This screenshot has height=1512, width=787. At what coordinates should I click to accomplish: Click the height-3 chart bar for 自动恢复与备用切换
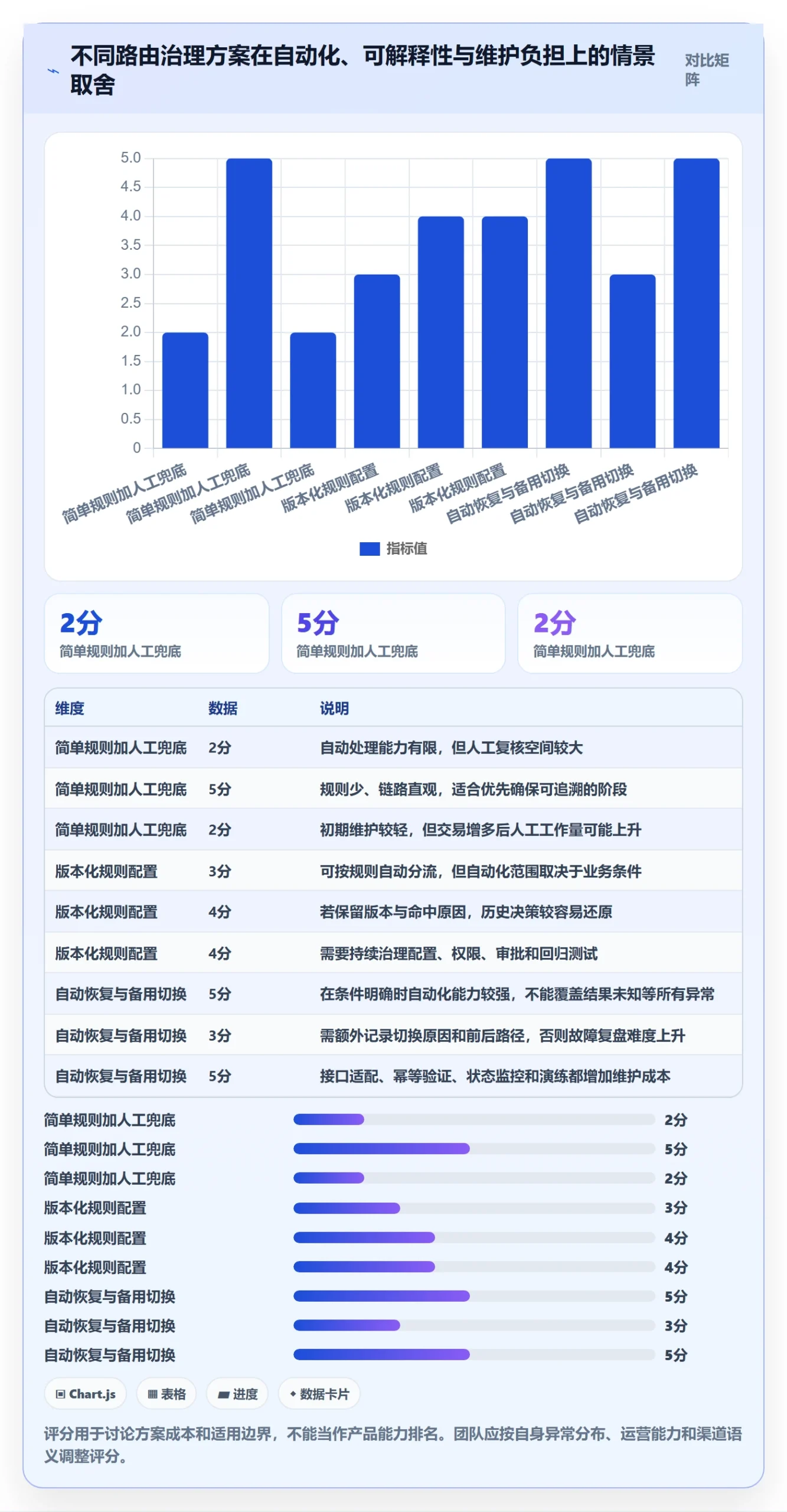point(632,361)
